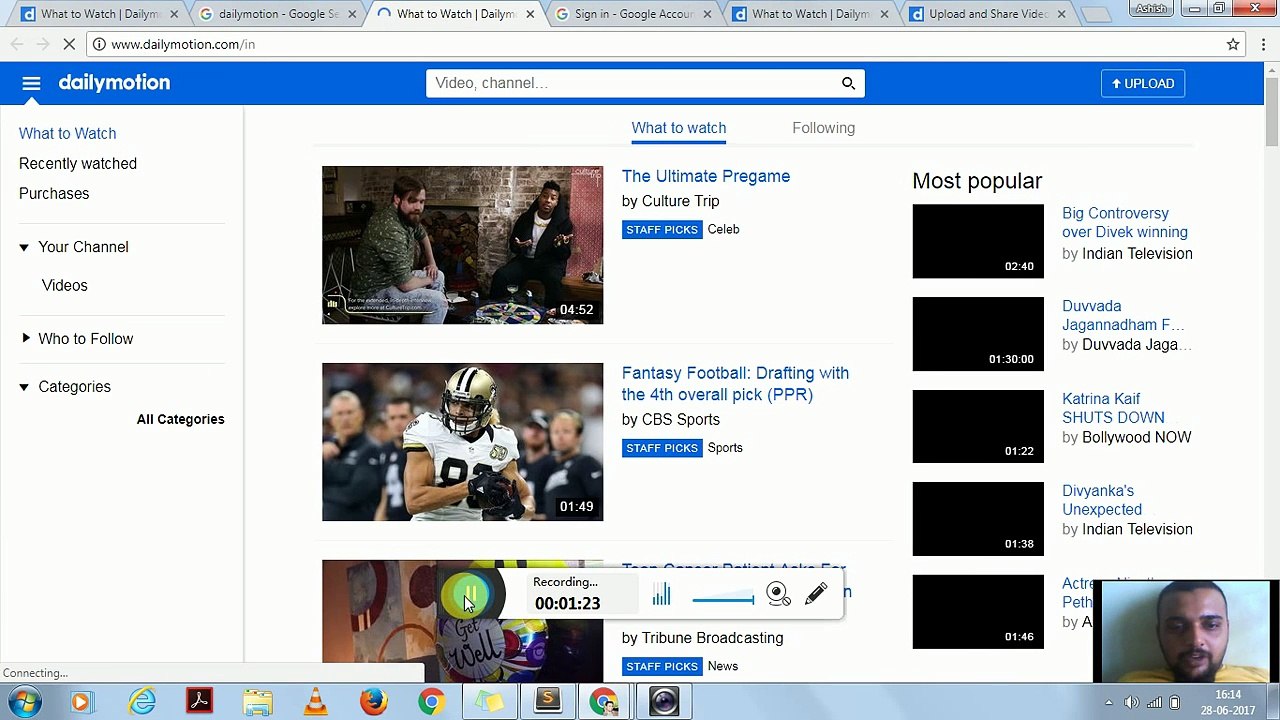The width and height of the screenshot is (1280, 720).
Task: Open Adobe Reader from taskbar
Action: [199, 702]
